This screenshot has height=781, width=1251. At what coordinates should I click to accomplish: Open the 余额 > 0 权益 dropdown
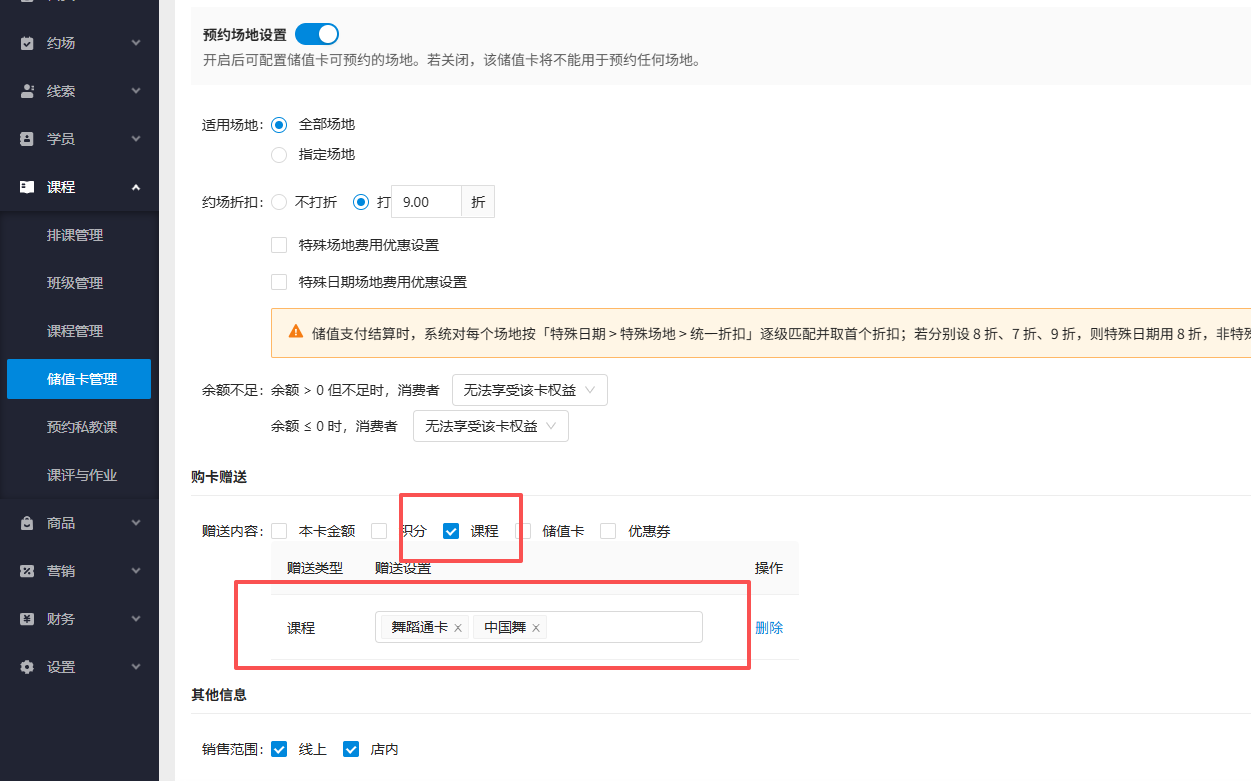[530, 390]
